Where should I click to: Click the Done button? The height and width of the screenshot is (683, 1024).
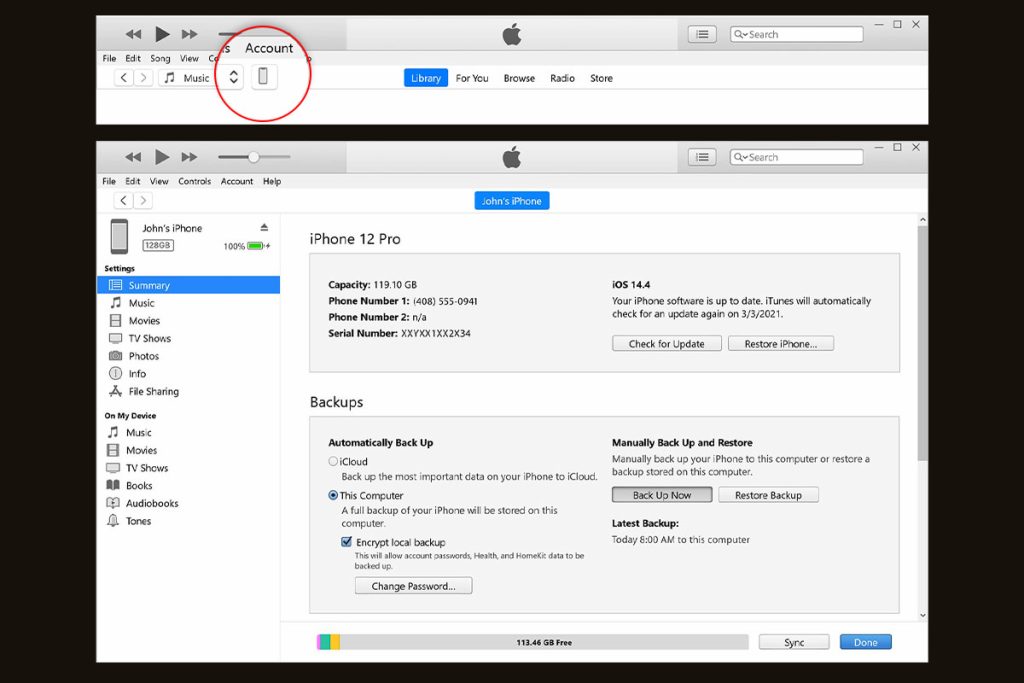tap(865, 642)
